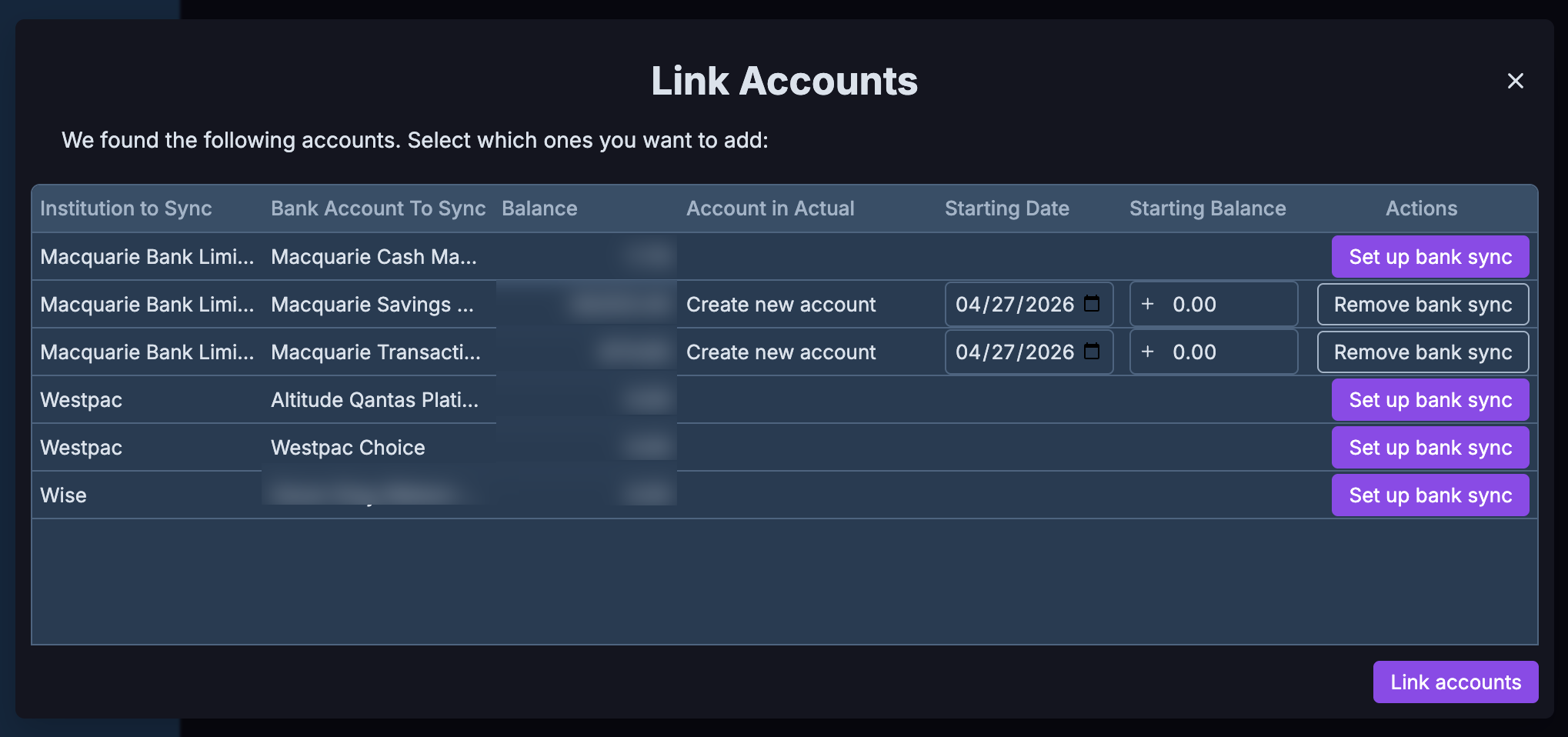Click 'Account in Actual' column header
1568x737 pixels.
point(770,208)
